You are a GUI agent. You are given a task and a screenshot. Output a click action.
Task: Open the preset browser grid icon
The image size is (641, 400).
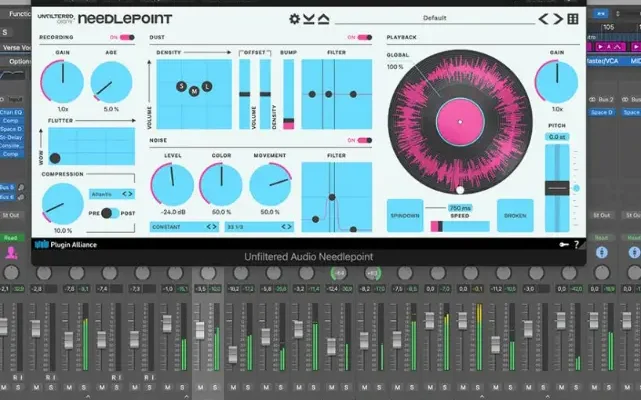click(573, 18)
